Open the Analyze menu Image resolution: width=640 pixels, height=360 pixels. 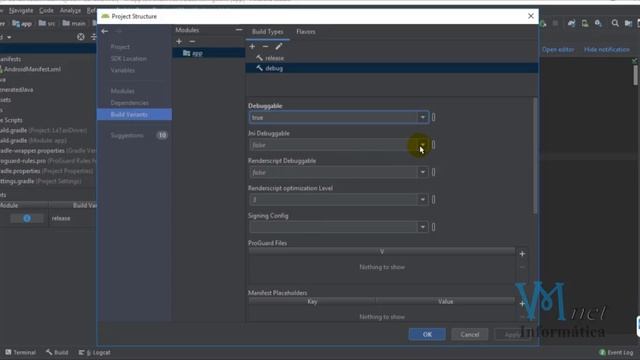(x=70, y=10)
